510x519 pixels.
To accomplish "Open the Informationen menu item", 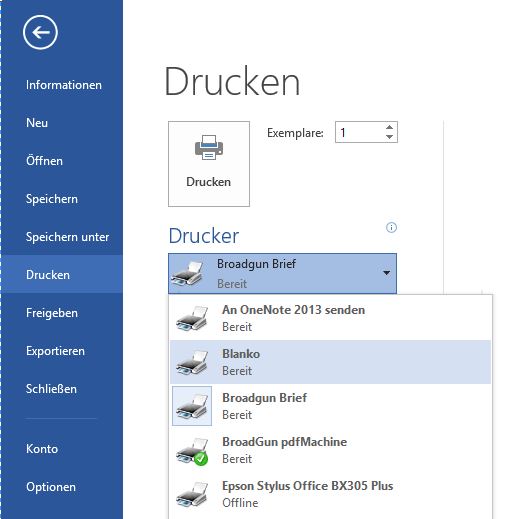I will (x=64, y=85).
